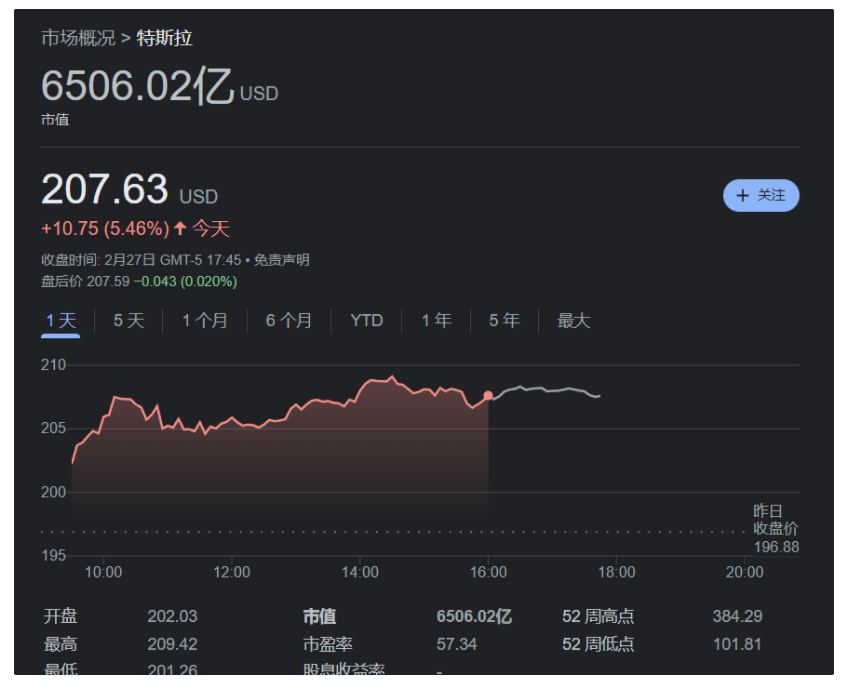Click the 52 周低点 row label
Image resolution: width=845 pixels, height=690 pixels.
point(598,644)
